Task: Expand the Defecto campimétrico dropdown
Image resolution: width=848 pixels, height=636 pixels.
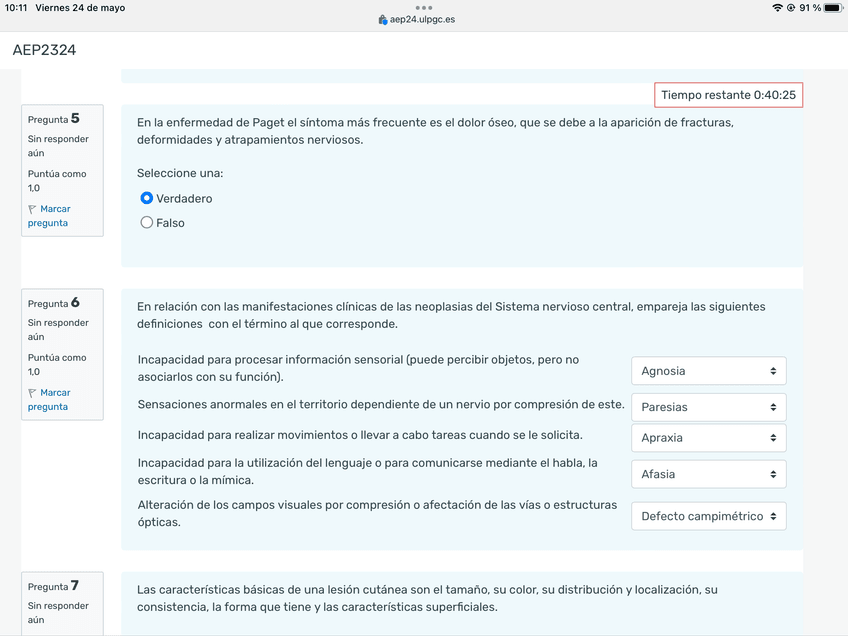Action: click(708, 516)
